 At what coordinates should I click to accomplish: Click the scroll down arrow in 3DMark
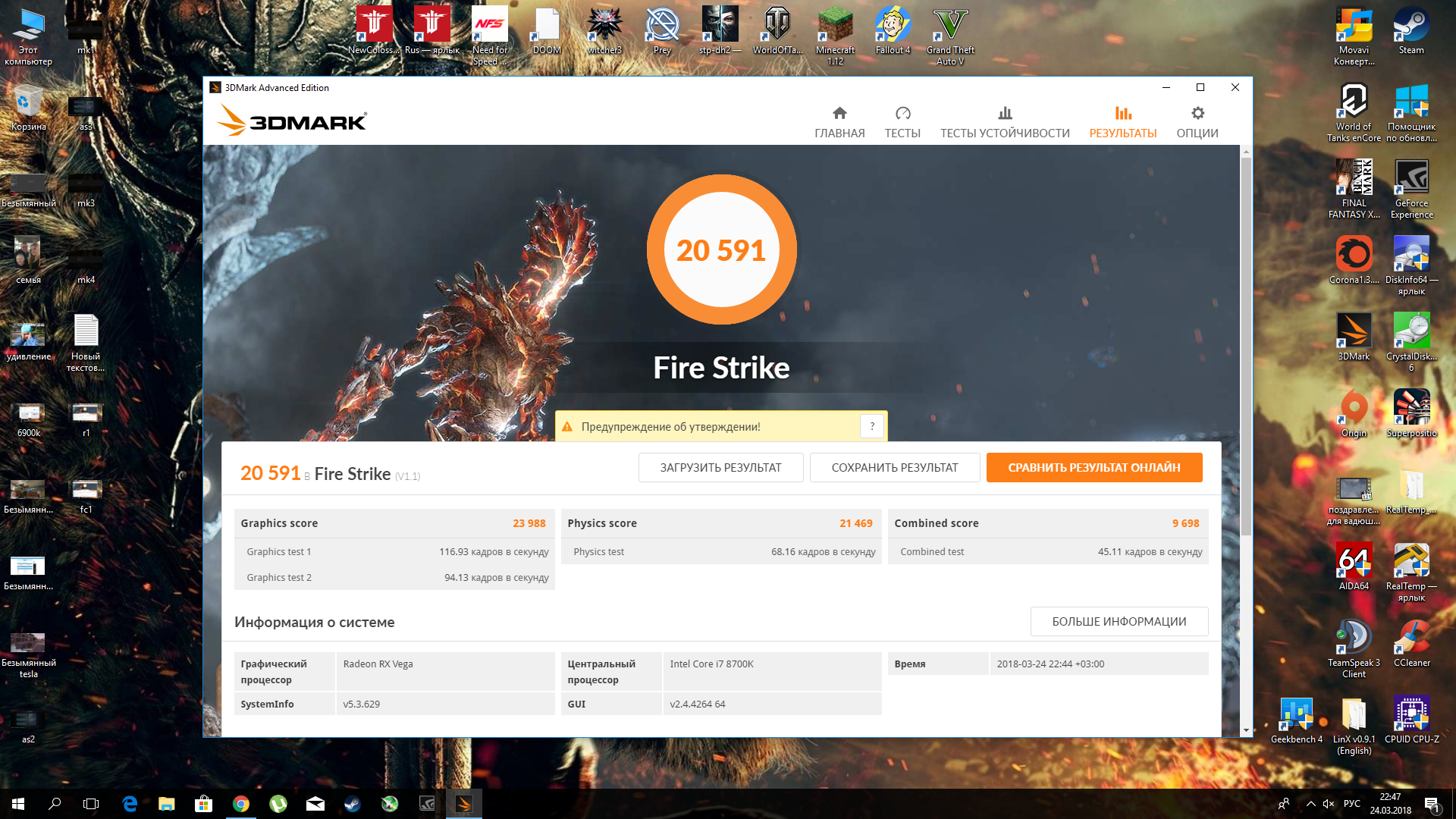(x=1246, y=730)
